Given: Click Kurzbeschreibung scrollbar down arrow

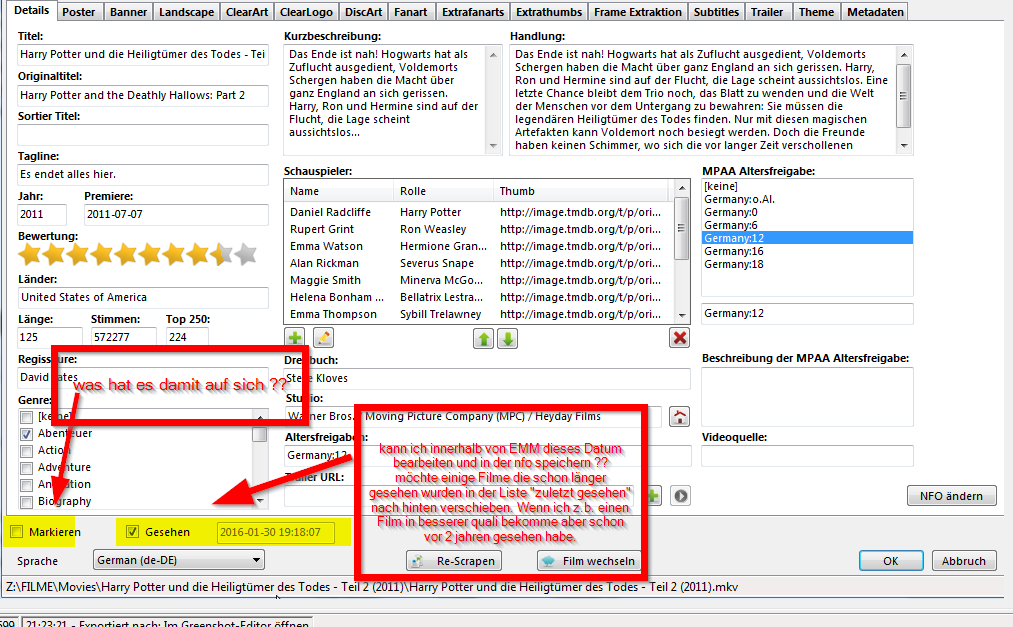Looking at the screenshot, I should (x=494, y=146).
